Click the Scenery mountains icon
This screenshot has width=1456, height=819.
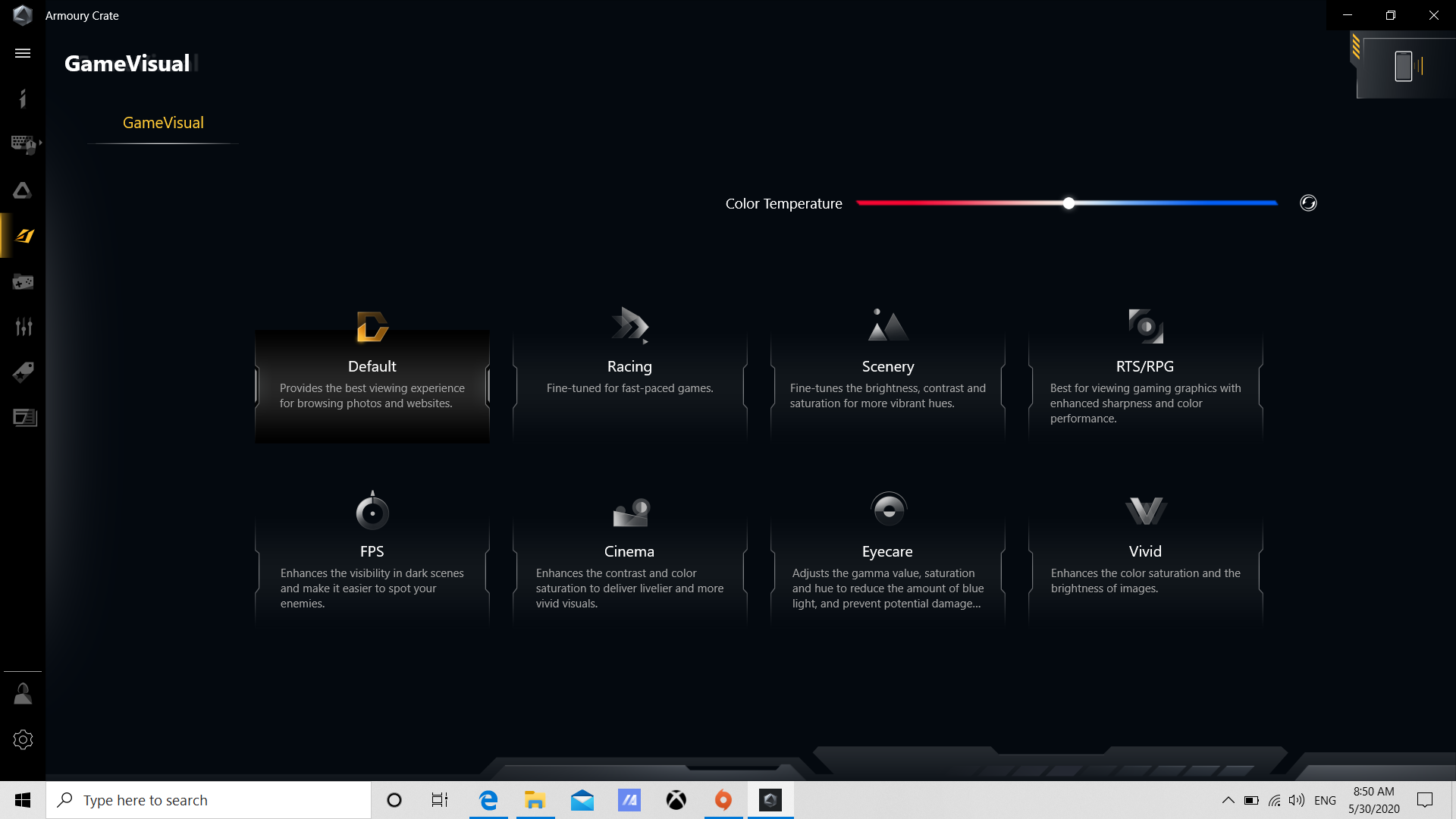(888, 325)
